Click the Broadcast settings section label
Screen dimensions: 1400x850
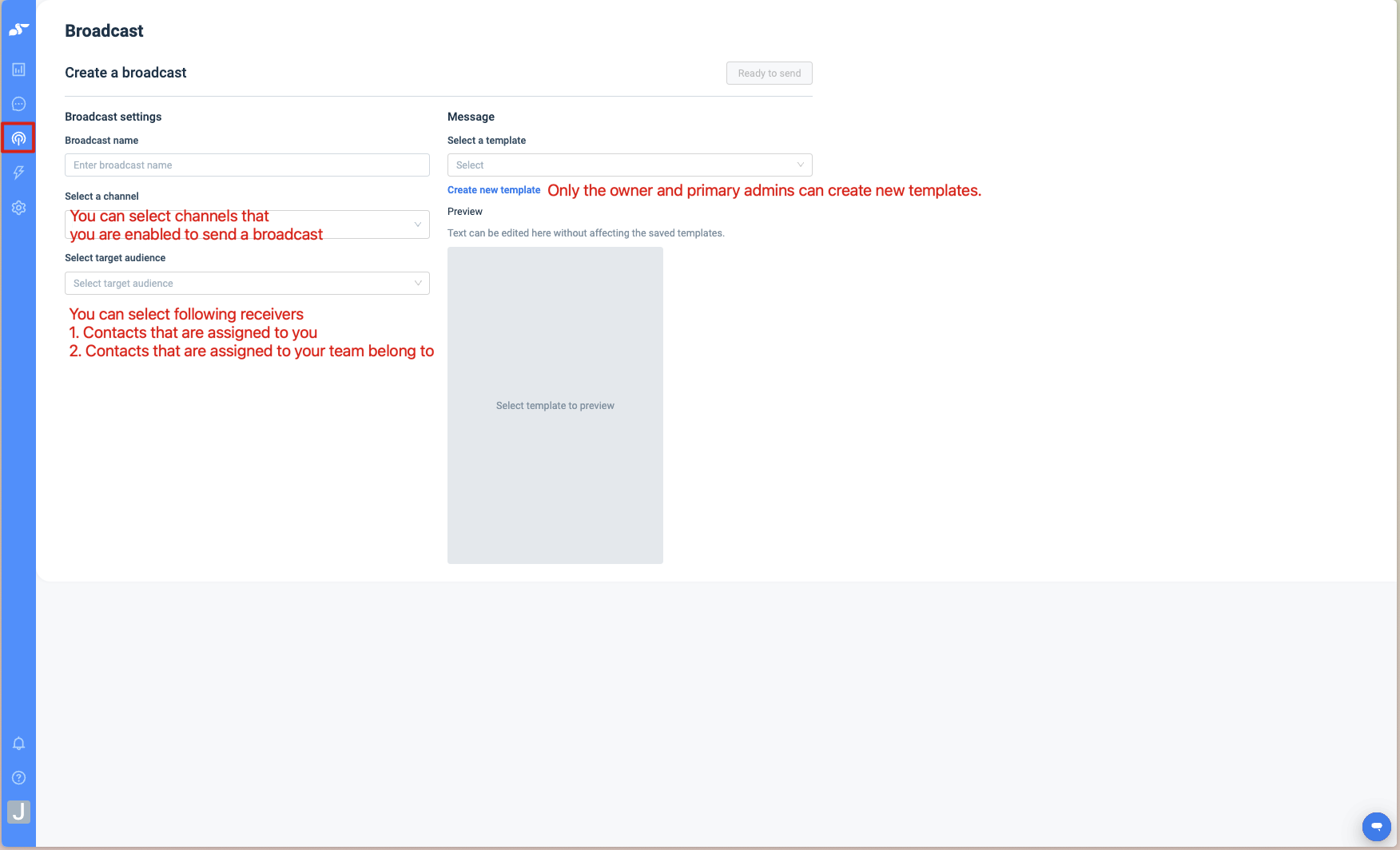click(113, 117)
